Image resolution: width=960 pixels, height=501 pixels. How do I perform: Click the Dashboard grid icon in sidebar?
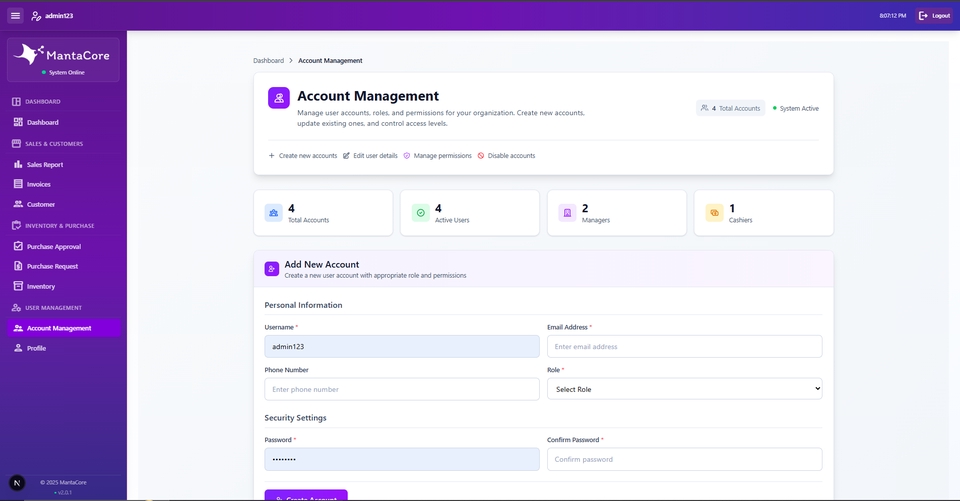point(18,122)
